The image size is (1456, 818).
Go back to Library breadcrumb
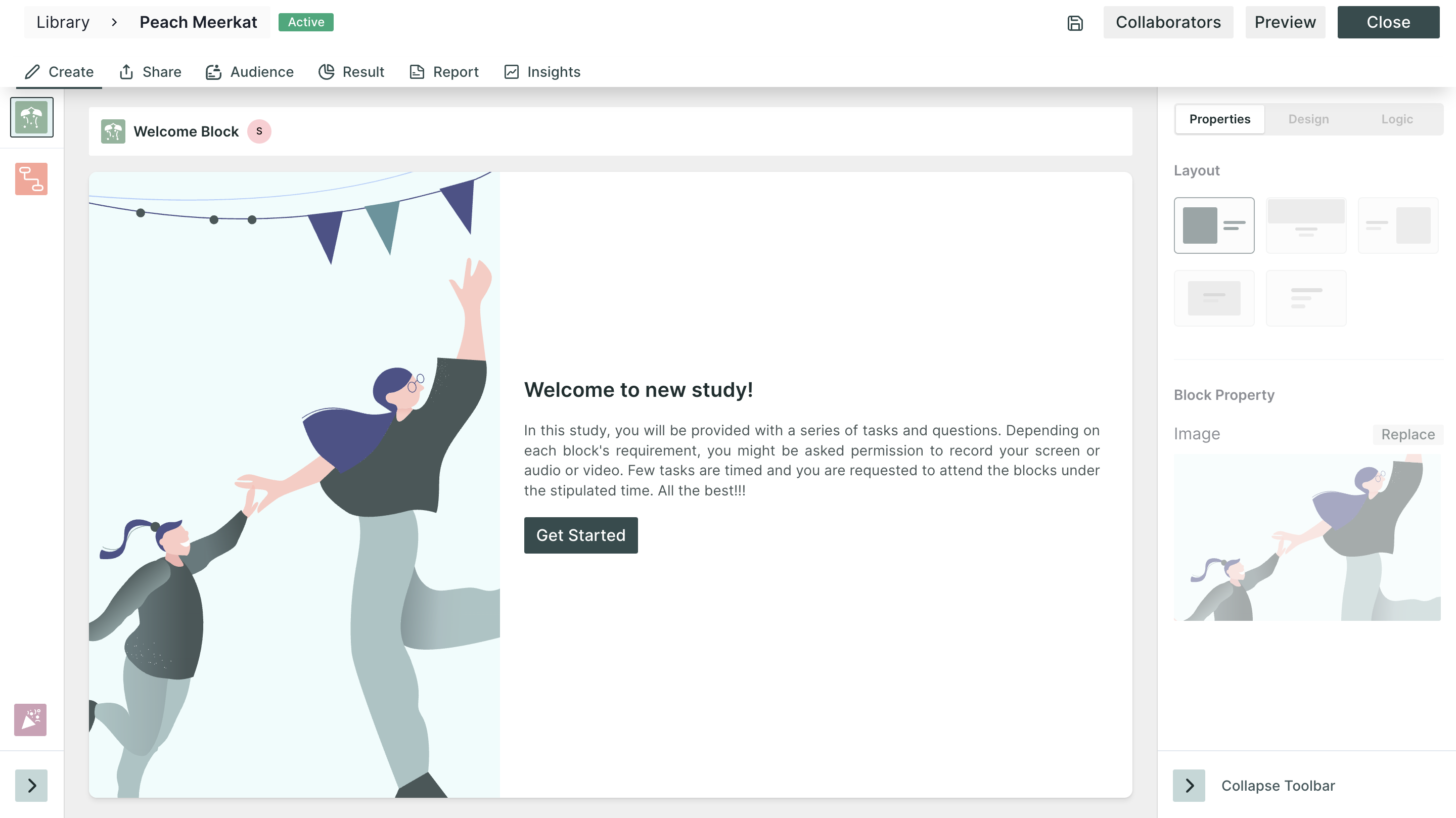click(x=63, y=22)
